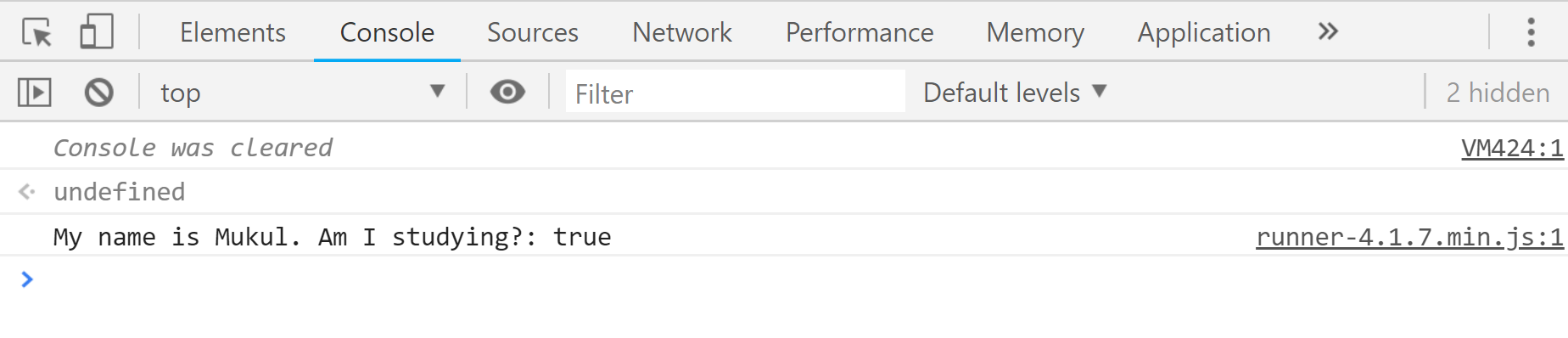Show the 2 hidden messages indicator
This screenshot has height=338, width=1568.
pyautogui.click(x=1498, y=92)
